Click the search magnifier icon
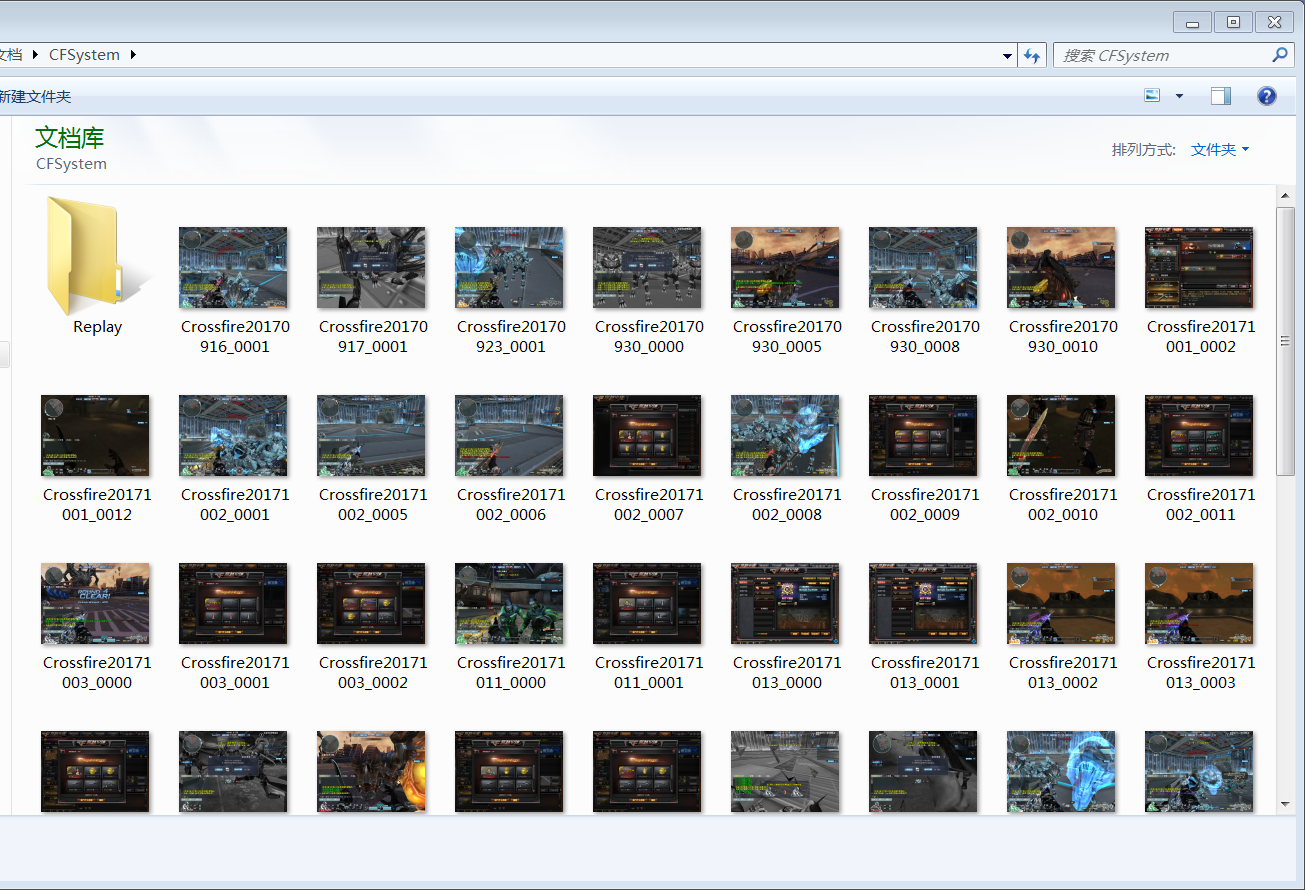This screenshot has width=1305, height=890. coord(1280,55)
